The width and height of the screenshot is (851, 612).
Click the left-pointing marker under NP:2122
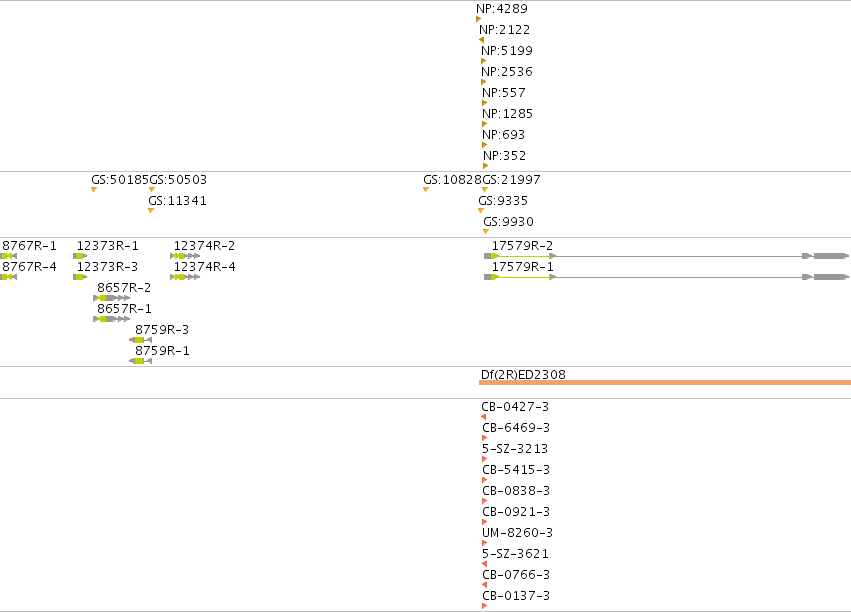[481, 40]
